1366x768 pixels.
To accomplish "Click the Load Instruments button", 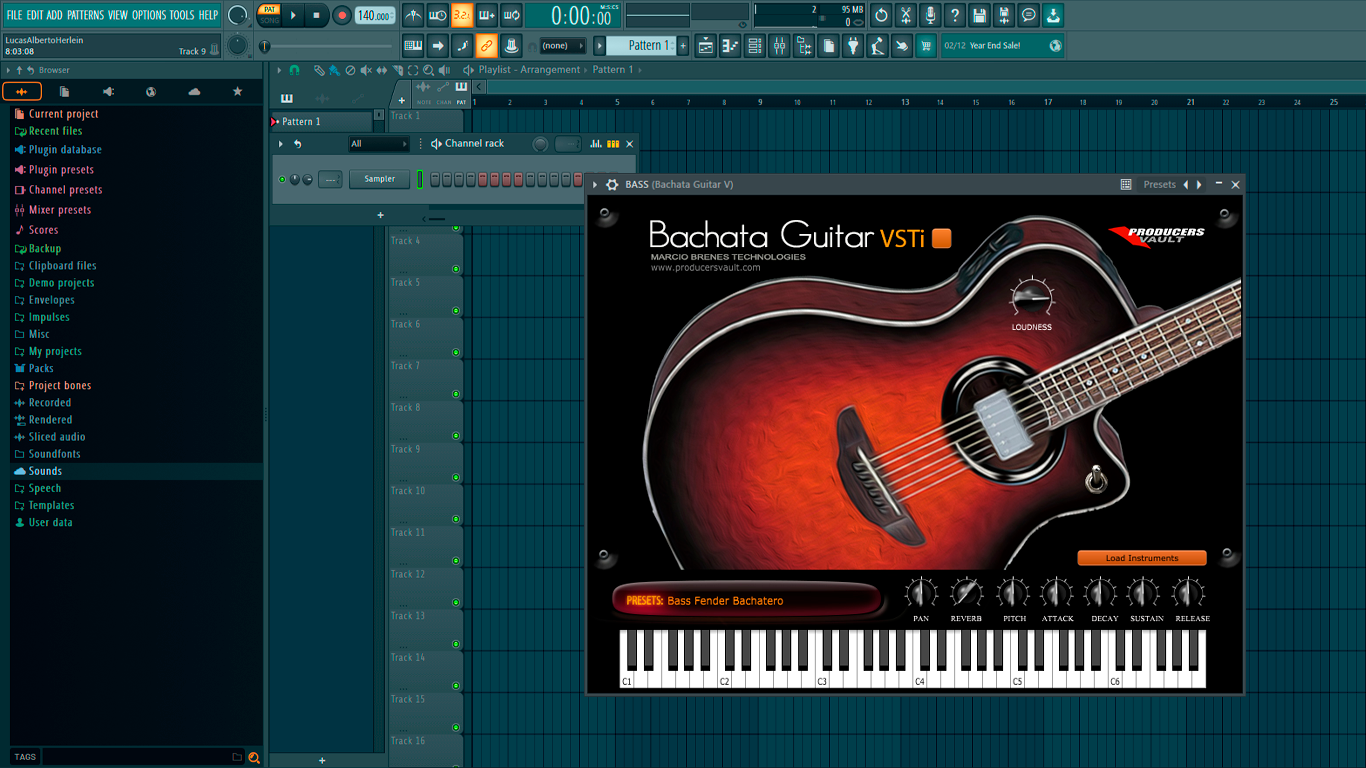I will [x=1142, y=558].
